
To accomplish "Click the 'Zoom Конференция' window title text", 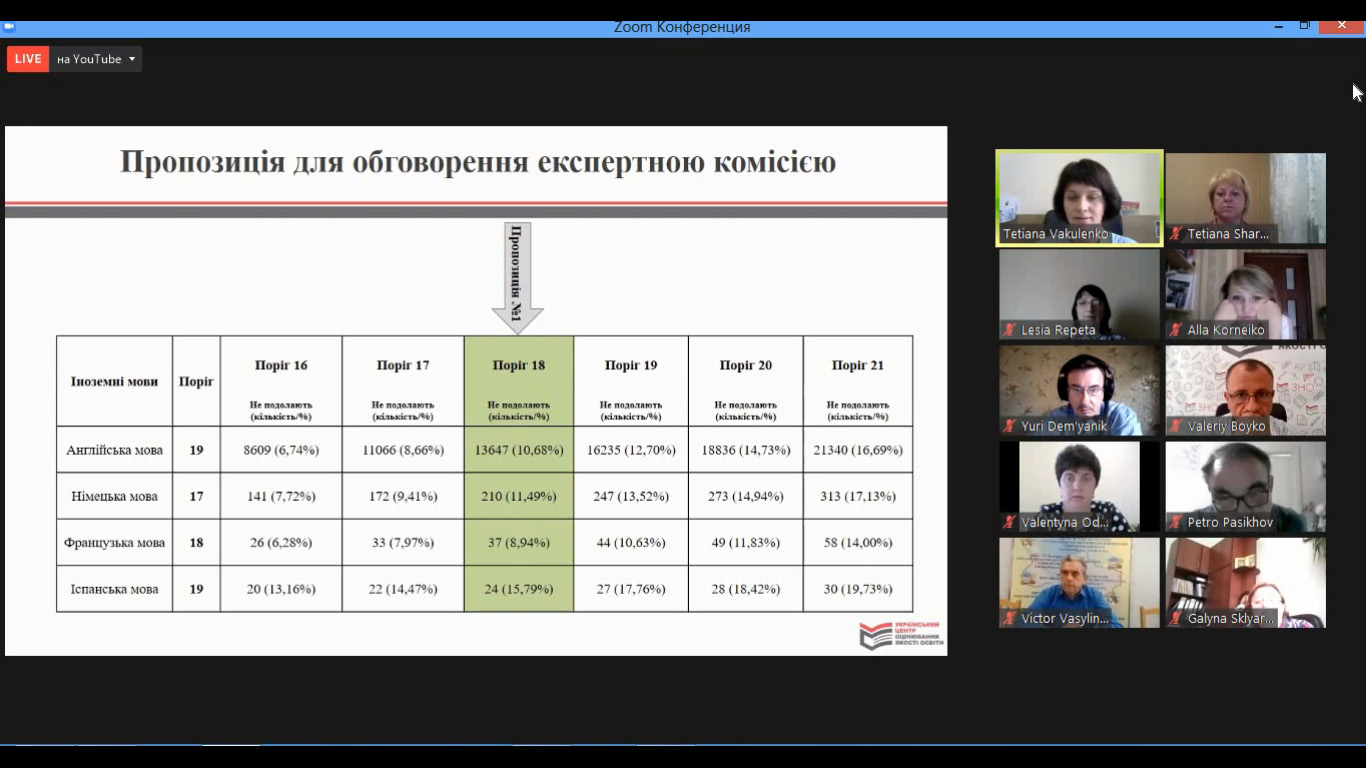I will tap(682, 27).
